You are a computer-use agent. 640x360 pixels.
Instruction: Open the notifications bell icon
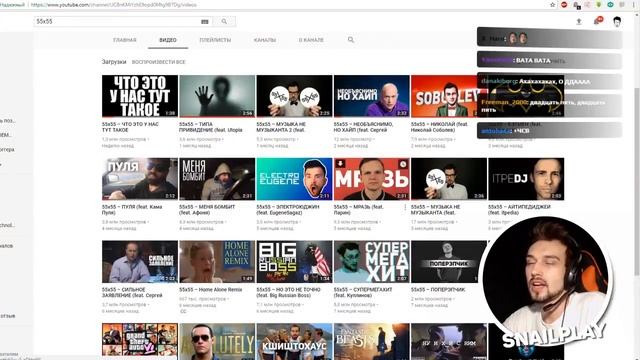pyautogui.click(x=598, y=21)
